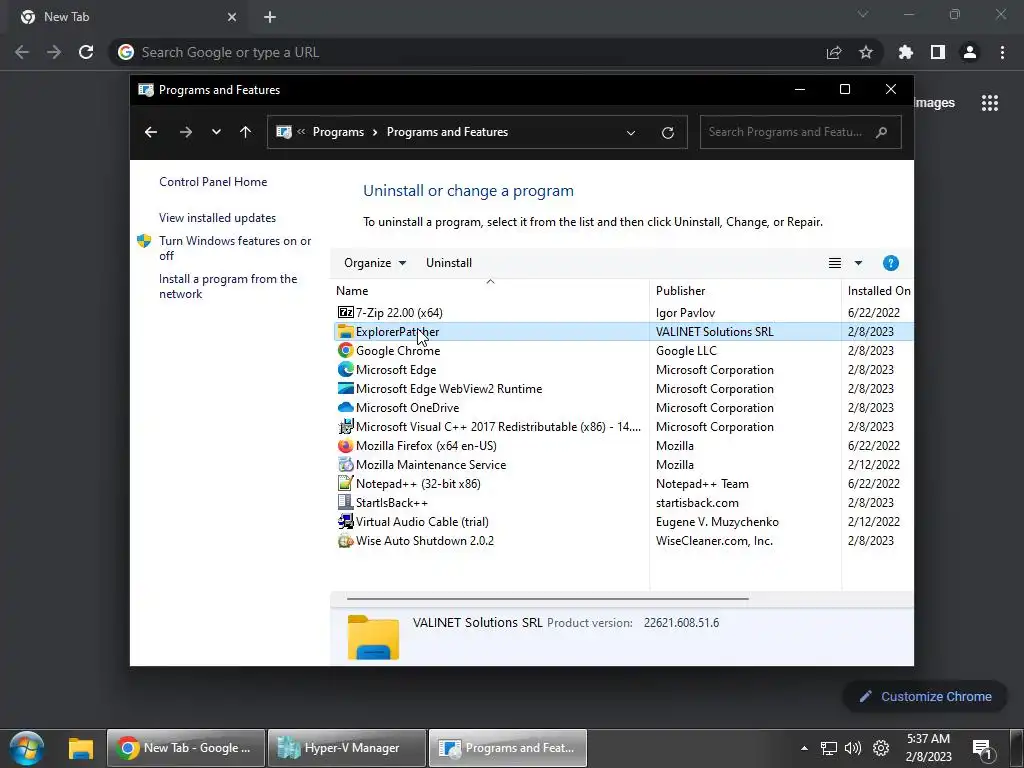The image size is (1024, 768).
Task: Refresh the Programs and Features list
Action: tap(667, 133)
